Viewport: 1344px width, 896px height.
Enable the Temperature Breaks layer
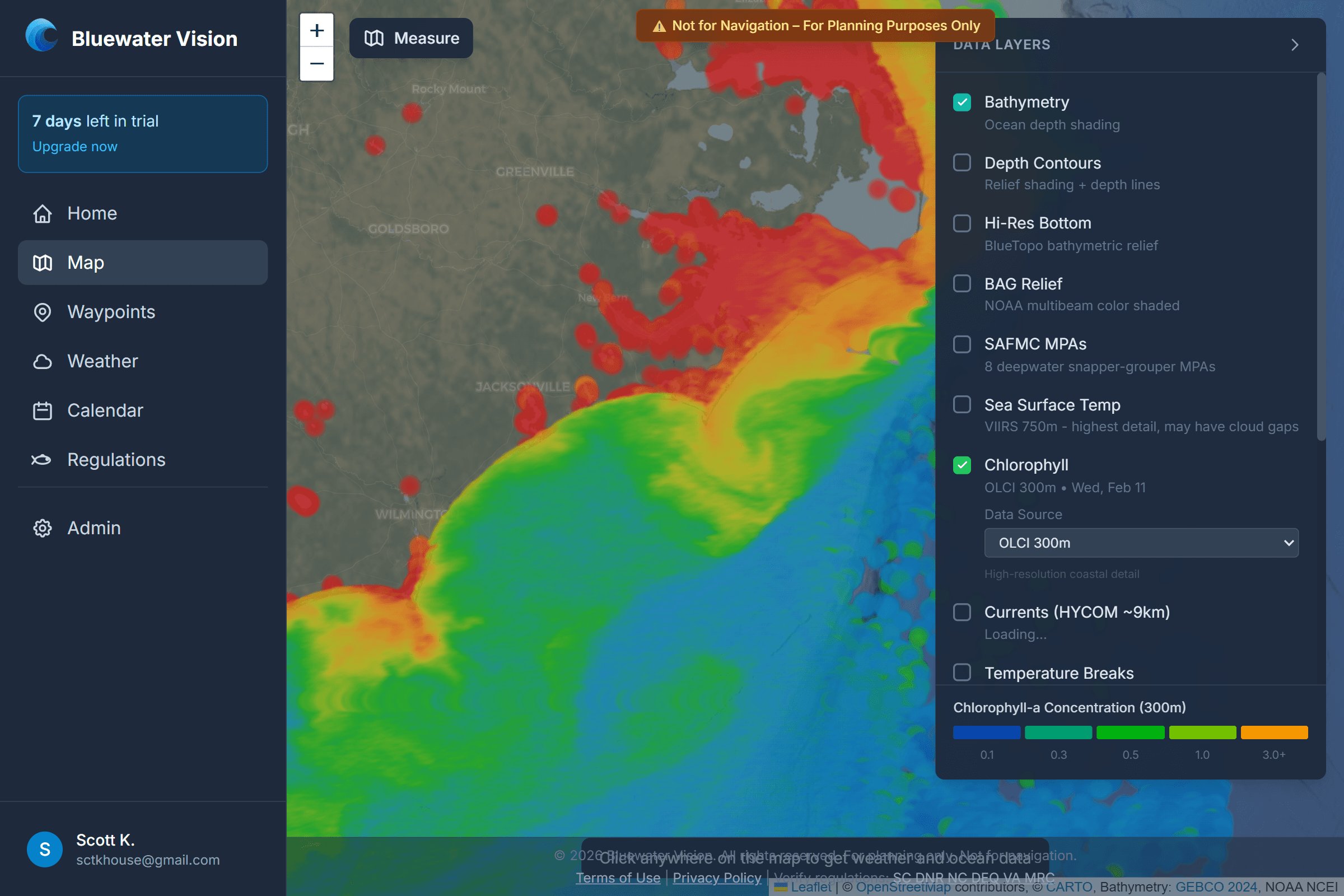point(962,672)
